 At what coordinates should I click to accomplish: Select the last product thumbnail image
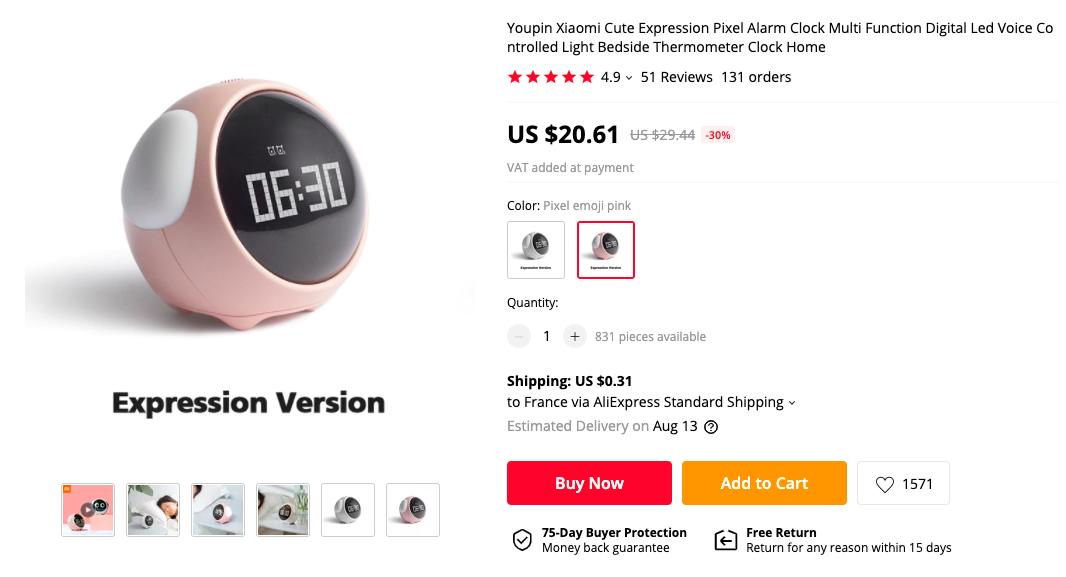pyautogui.click(x=412, y=510)
